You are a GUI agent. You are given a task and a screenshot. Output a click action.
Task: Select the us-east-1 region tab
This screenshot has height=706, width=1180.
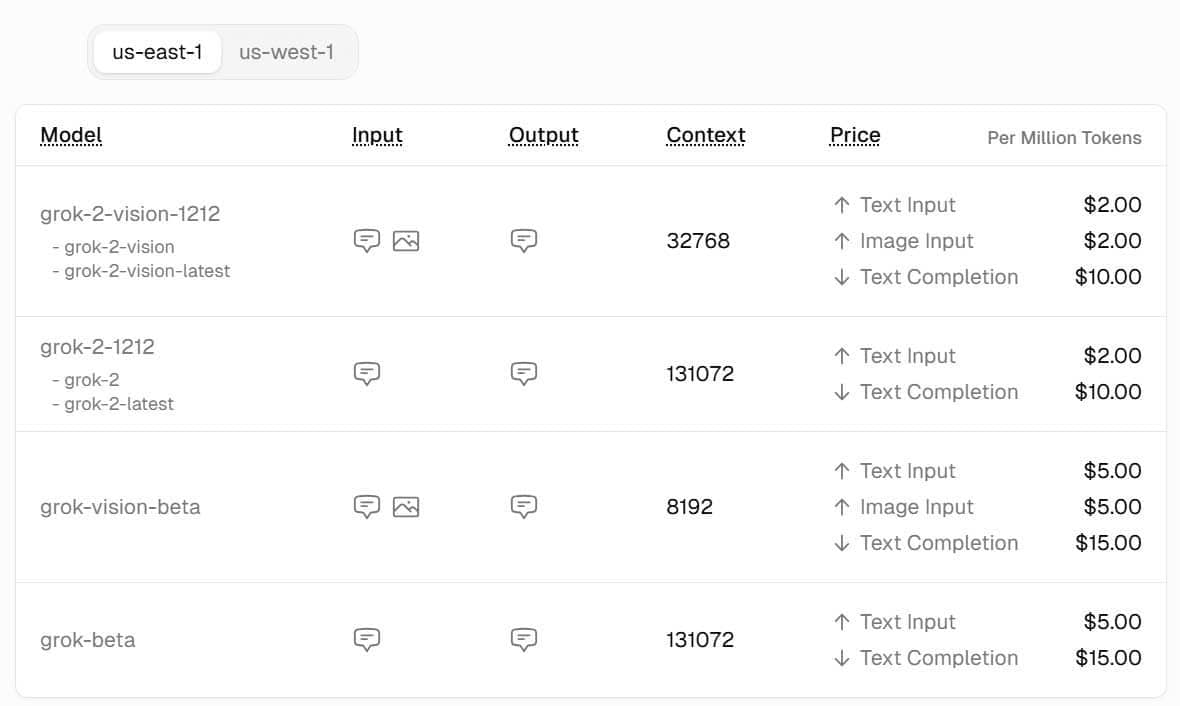click(x=157, y=52)
